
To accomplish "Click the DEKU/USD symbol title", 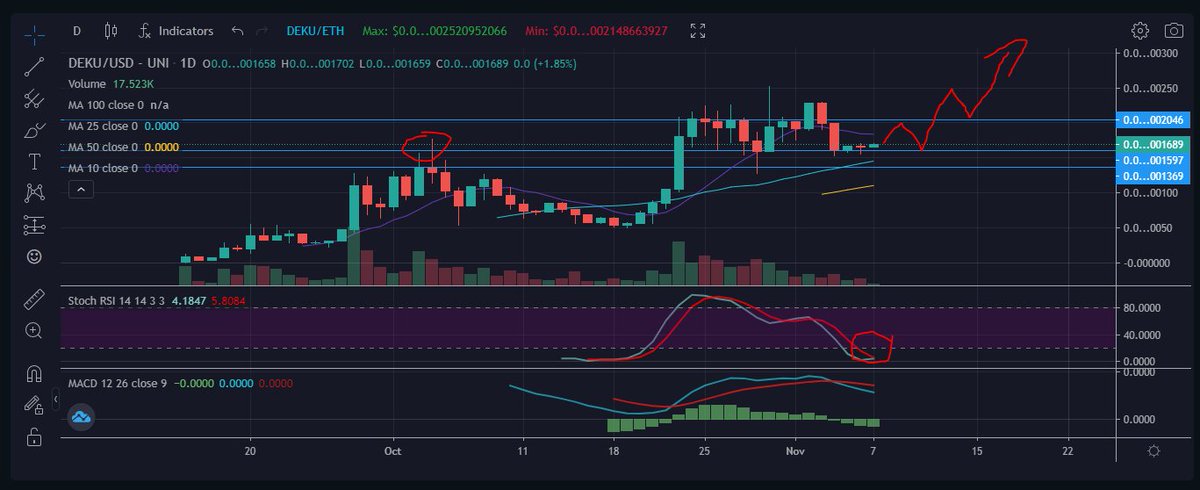I will (x=104, y=64).
